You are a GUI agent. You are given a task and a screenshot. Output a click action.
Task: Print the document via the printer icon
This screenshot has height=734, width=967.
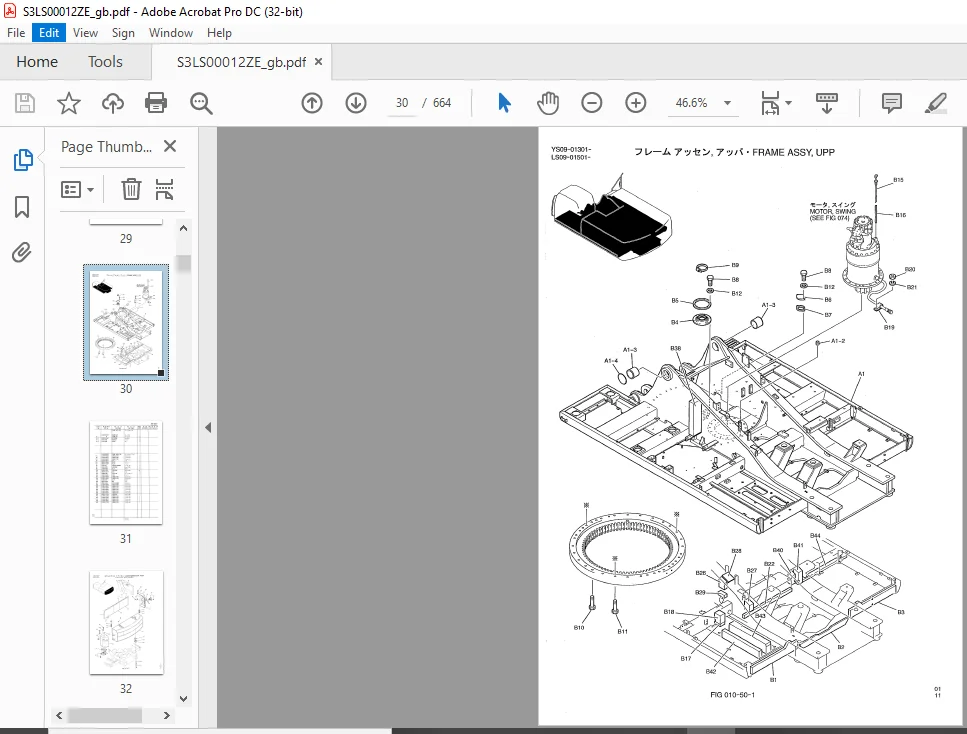(x=156, y=103)
